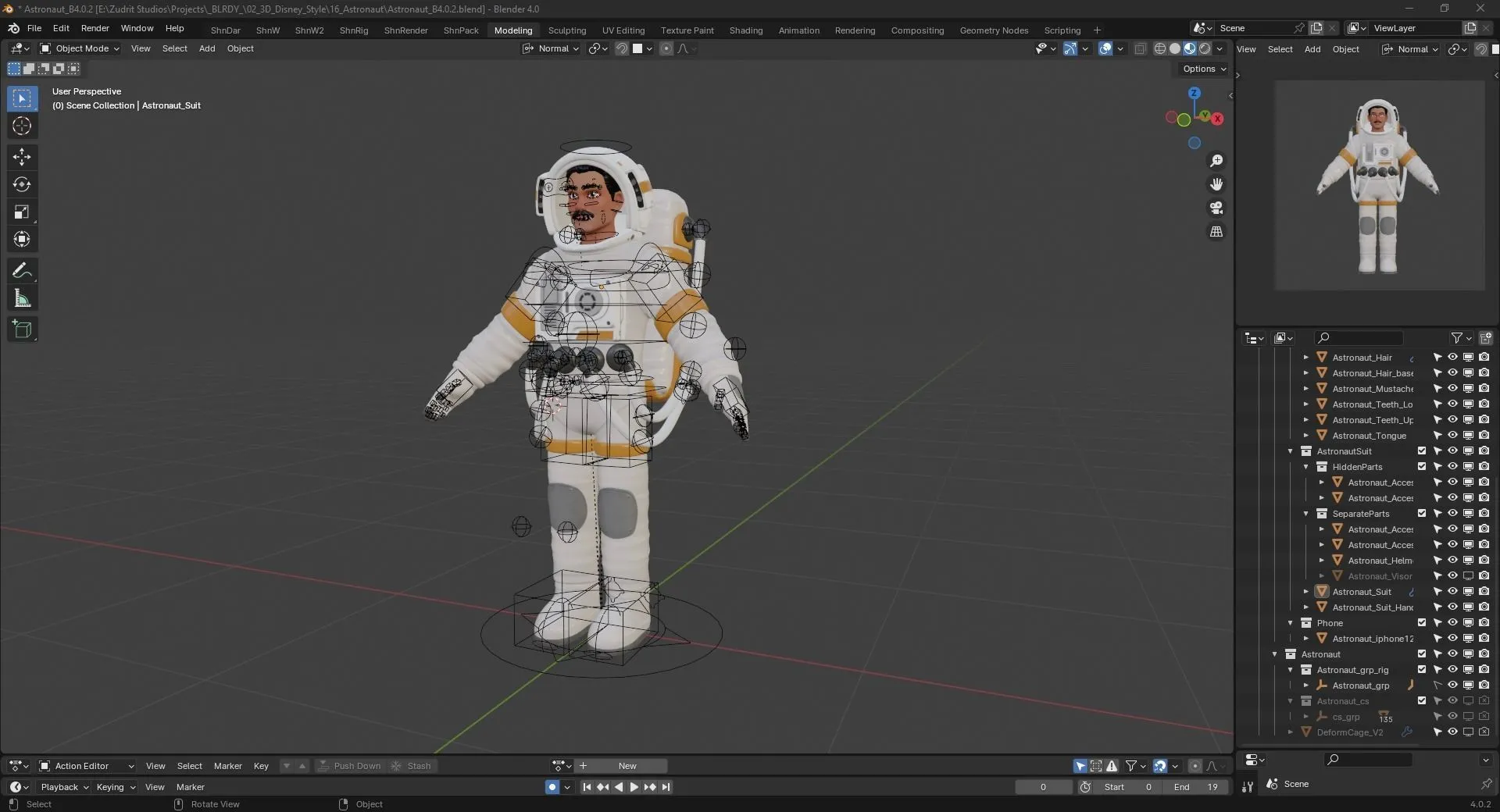Screen dimensions: 1500x812
Task: Uncheck the HiddenParts collection checkbox
Action: [x=1421, y=466]
